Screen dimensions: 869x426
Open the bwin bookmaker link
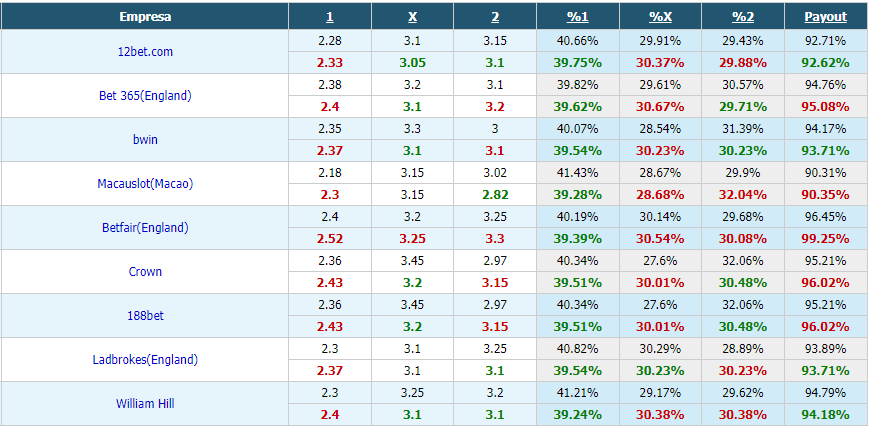click(x=145, y=140)
